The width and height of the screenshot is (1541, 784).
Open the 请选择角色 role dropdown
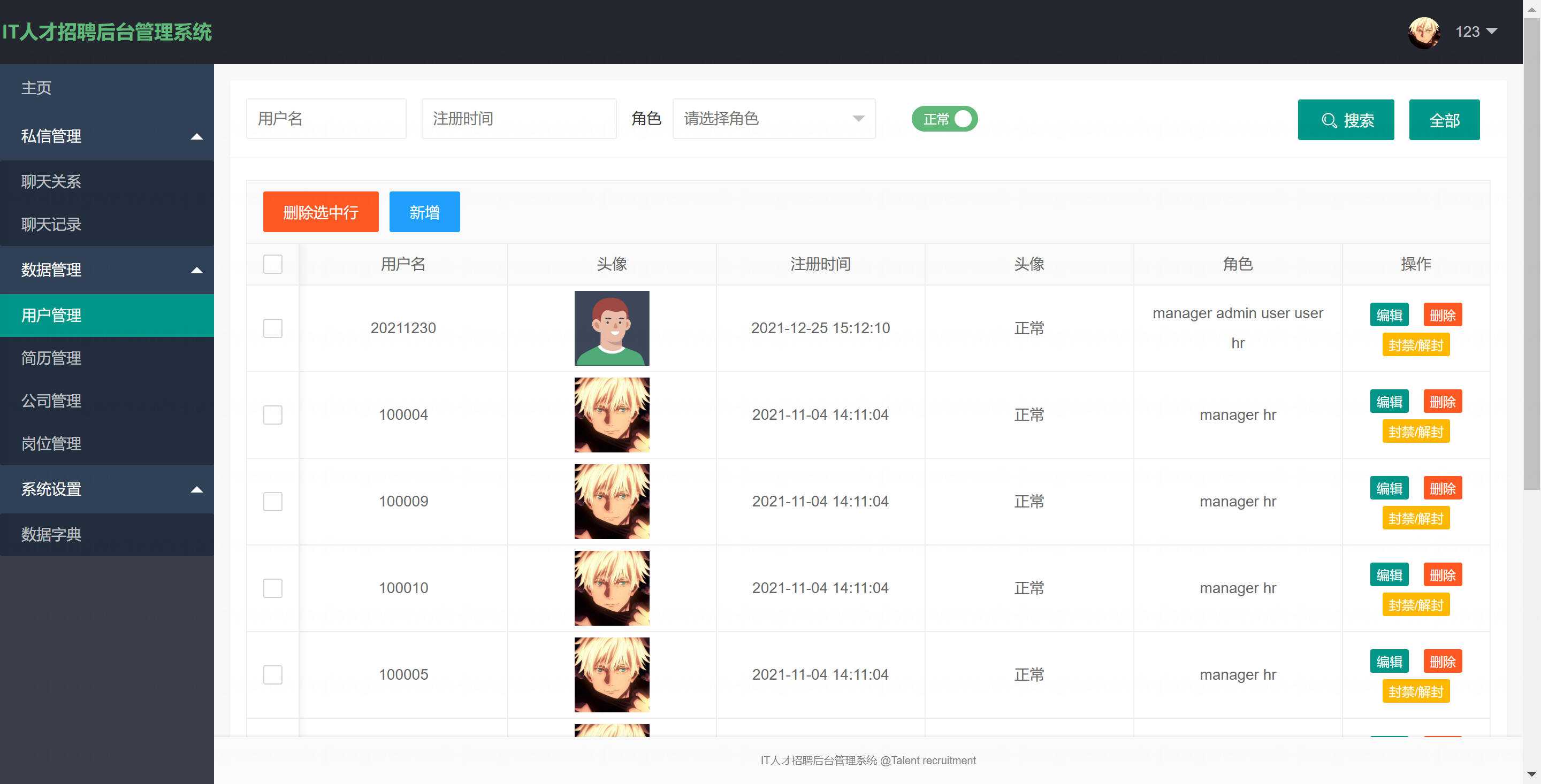point(774,119)
